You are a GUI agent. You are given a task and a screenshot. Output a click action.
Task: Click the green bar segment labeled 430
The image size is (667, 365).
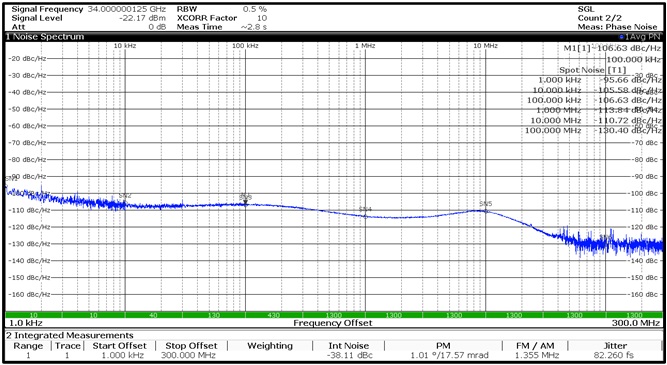[274, 315]
